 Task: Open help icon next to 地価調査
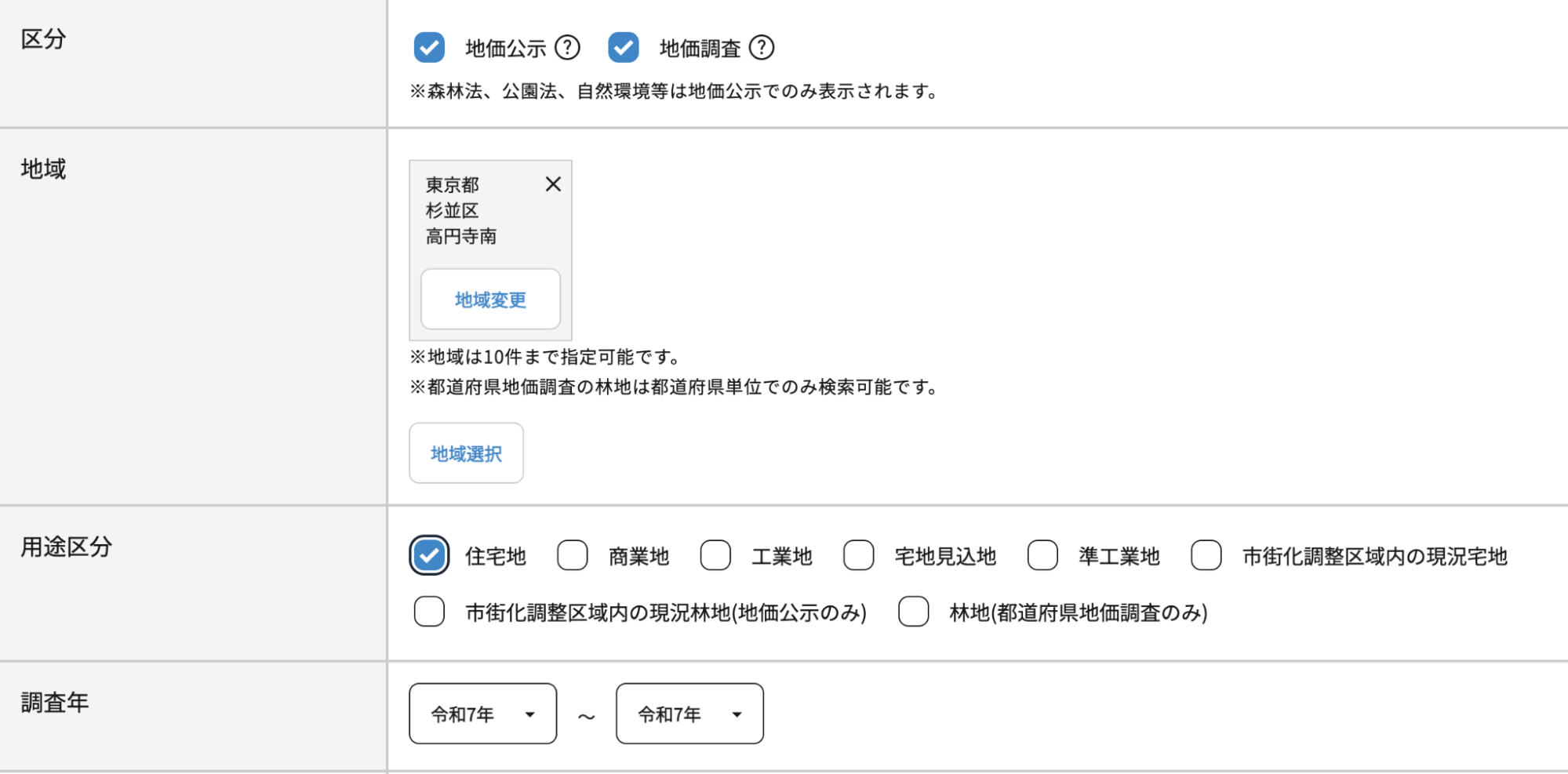pyautogui.click(x=762, y=48)
